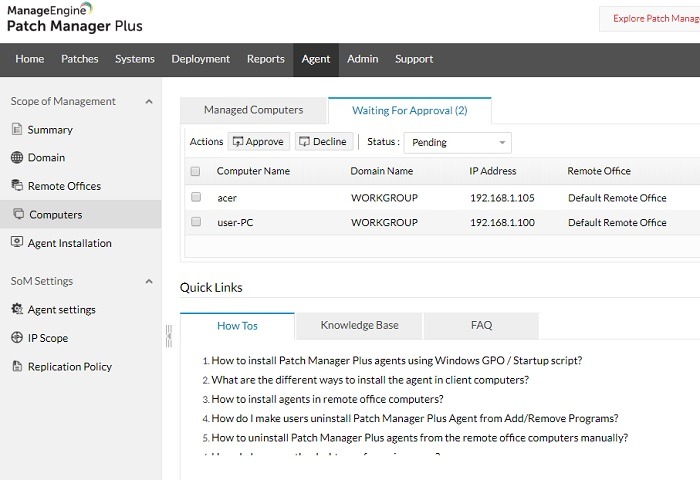The image size is (700, 480).
Task: Open how-to on different ways to install agent
Action: tap(370, 380)
